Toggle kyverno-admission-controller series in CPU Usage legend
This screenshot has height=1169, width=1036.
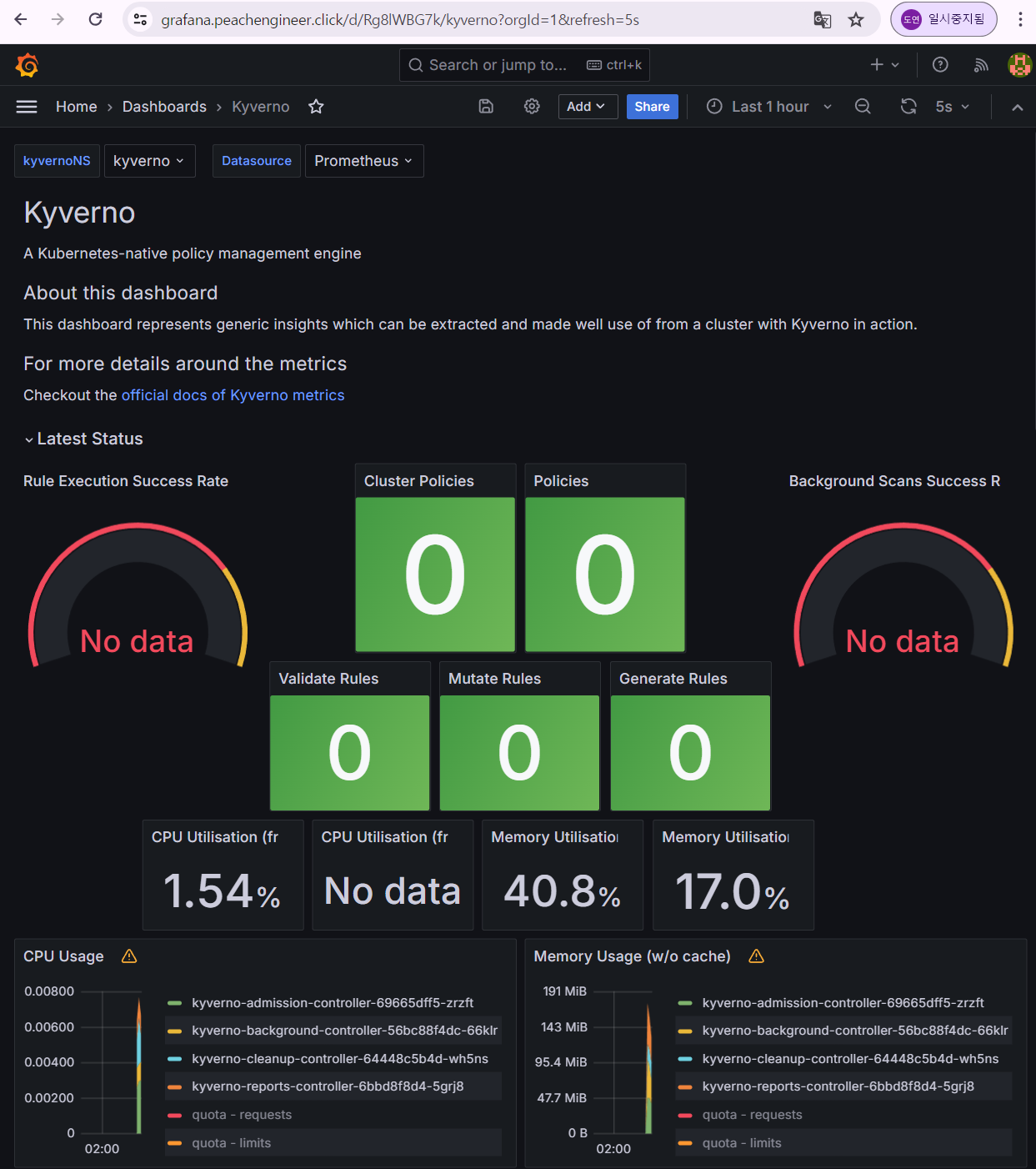pos(333,1003)
